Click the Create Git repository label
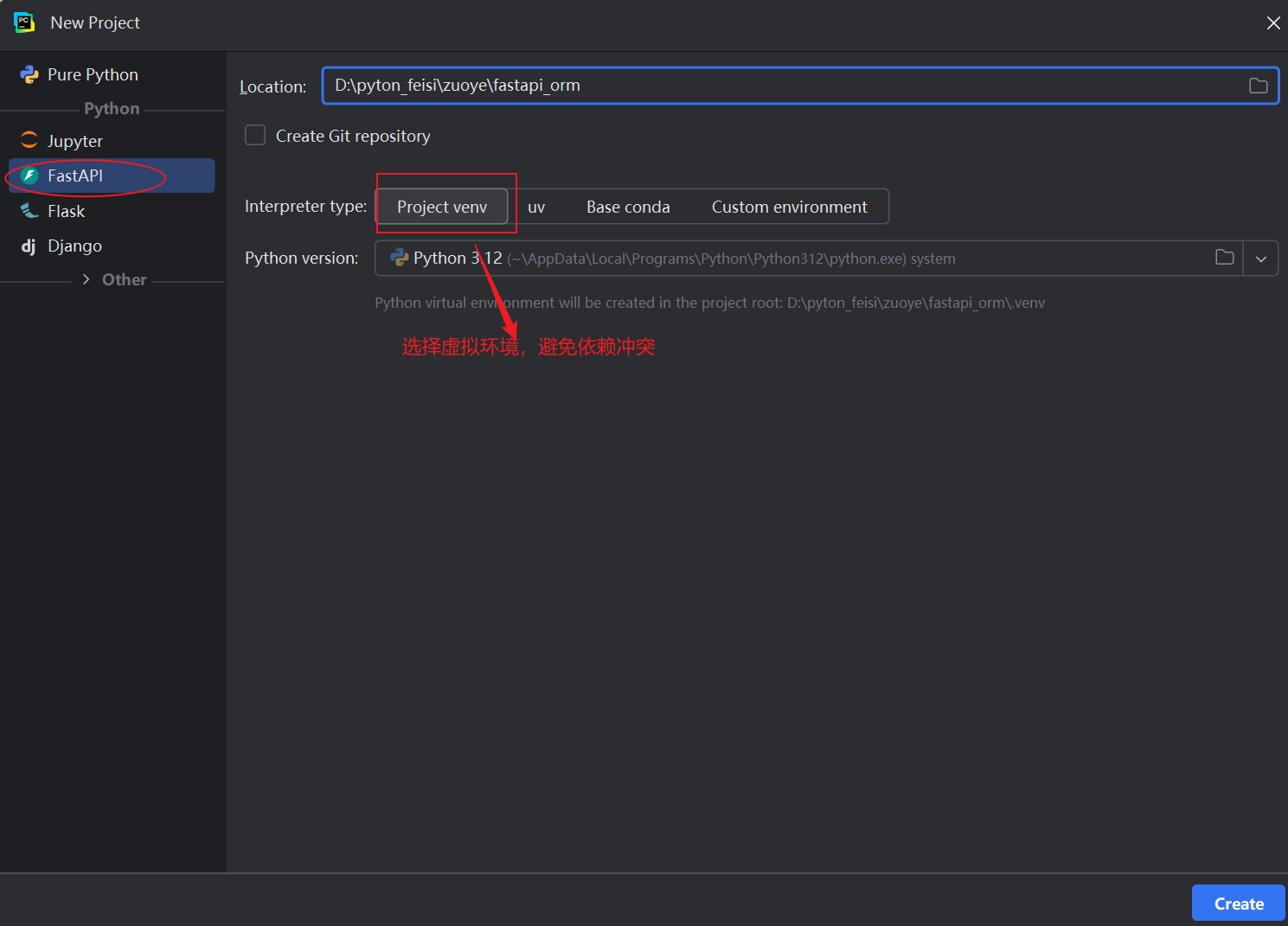 [x=353, y=136]
